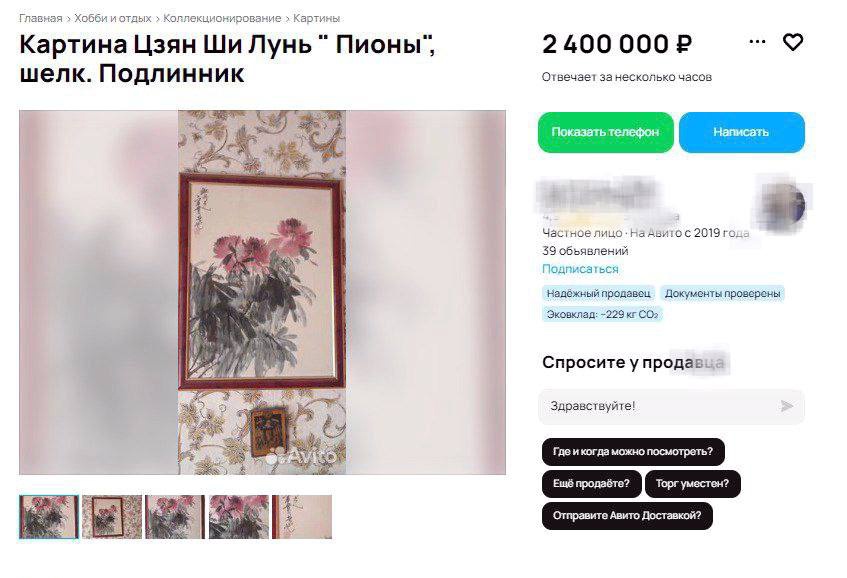Image resolution: width=847 pixels, height=578 pixels.
Task: Select the Торг уместен? quick reply
Action: [x=693, y=483]
